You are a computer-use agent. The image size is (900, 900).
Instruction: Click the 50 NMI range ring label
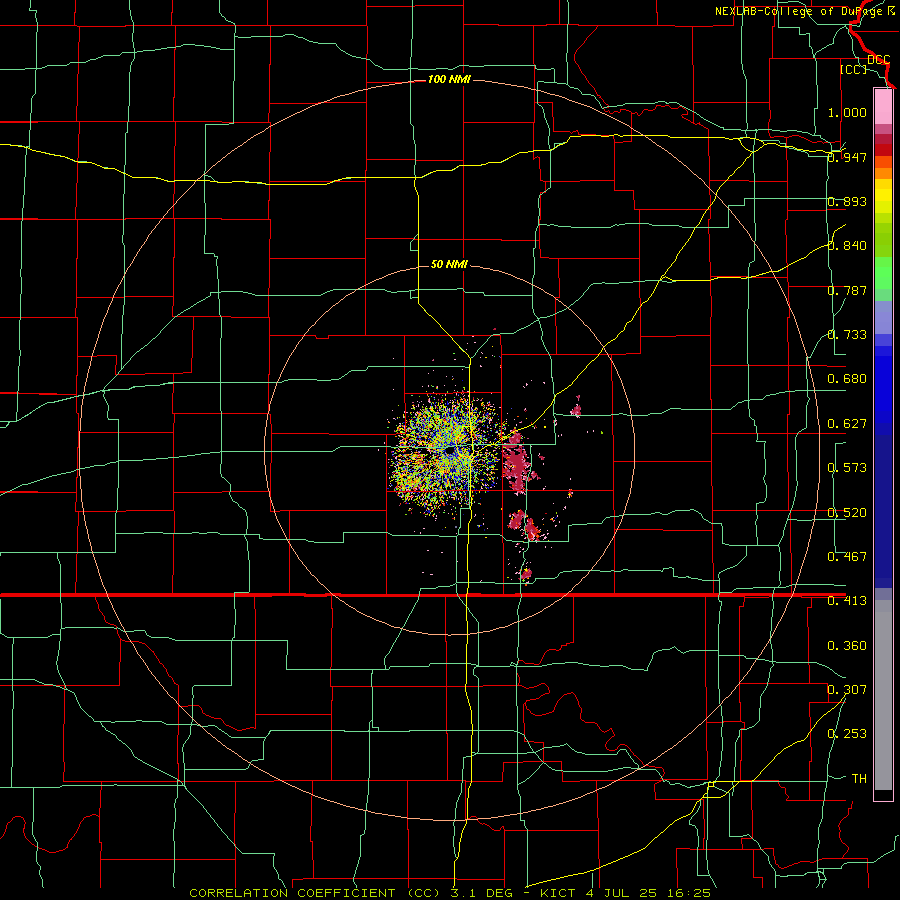click(449, 265)
